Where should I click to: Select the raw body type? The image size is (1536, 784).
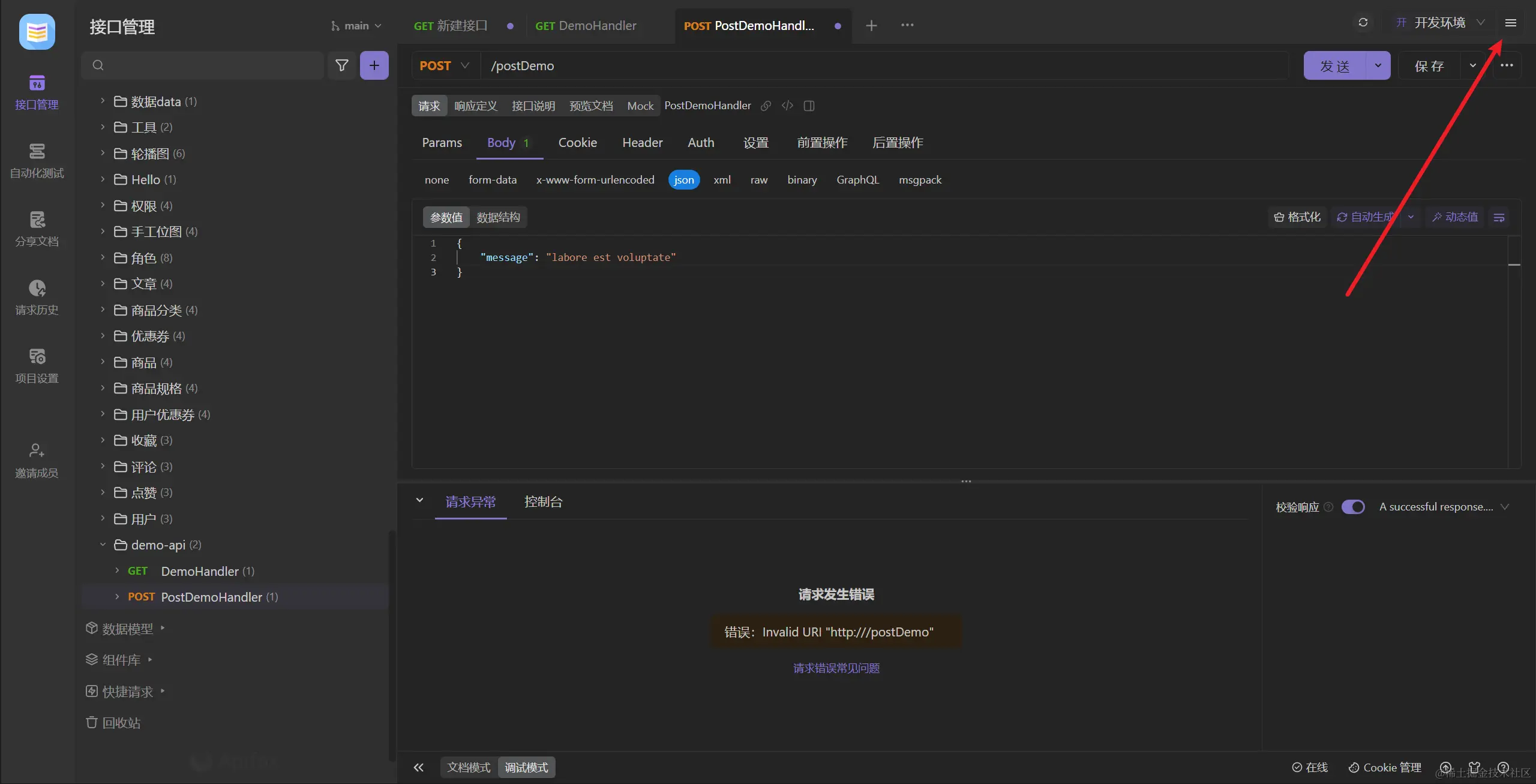tap(758, 180)
